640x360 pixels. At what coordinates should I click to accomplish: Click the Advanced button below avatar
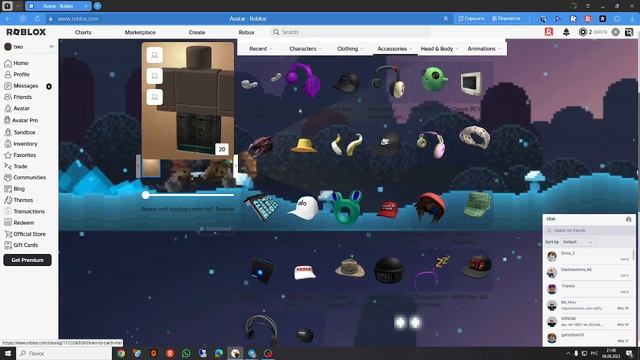(216, 229)
